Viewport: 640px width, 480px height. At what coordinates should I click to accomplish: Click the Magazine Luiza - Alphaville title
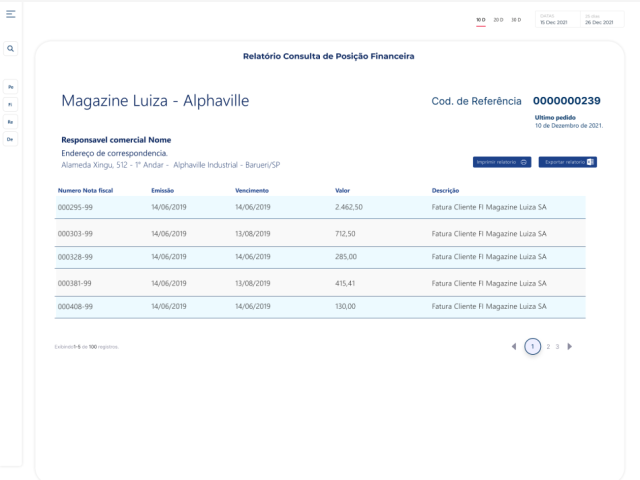coord(155,101)
